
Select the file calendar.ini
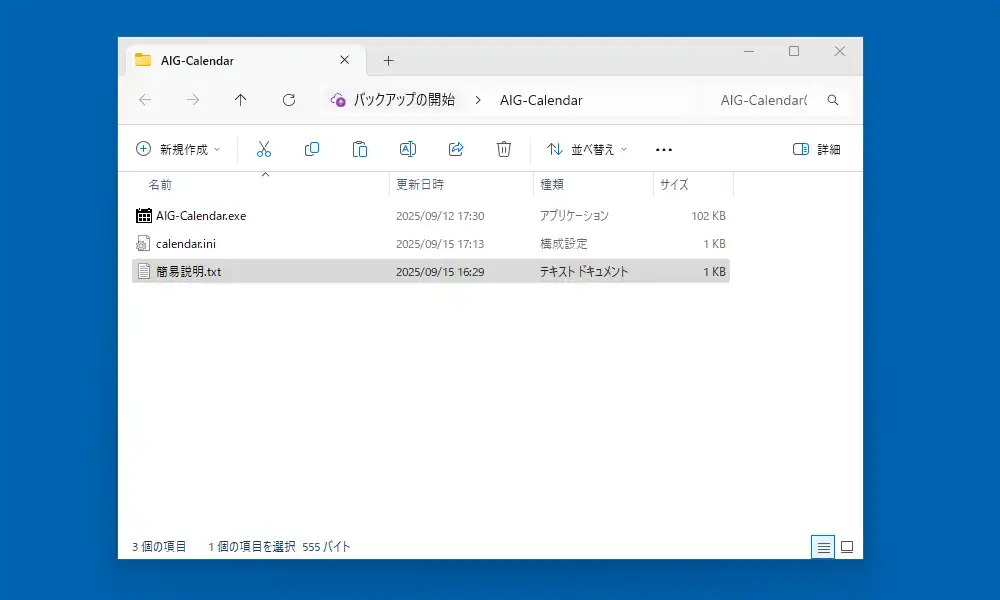[430, 244]
